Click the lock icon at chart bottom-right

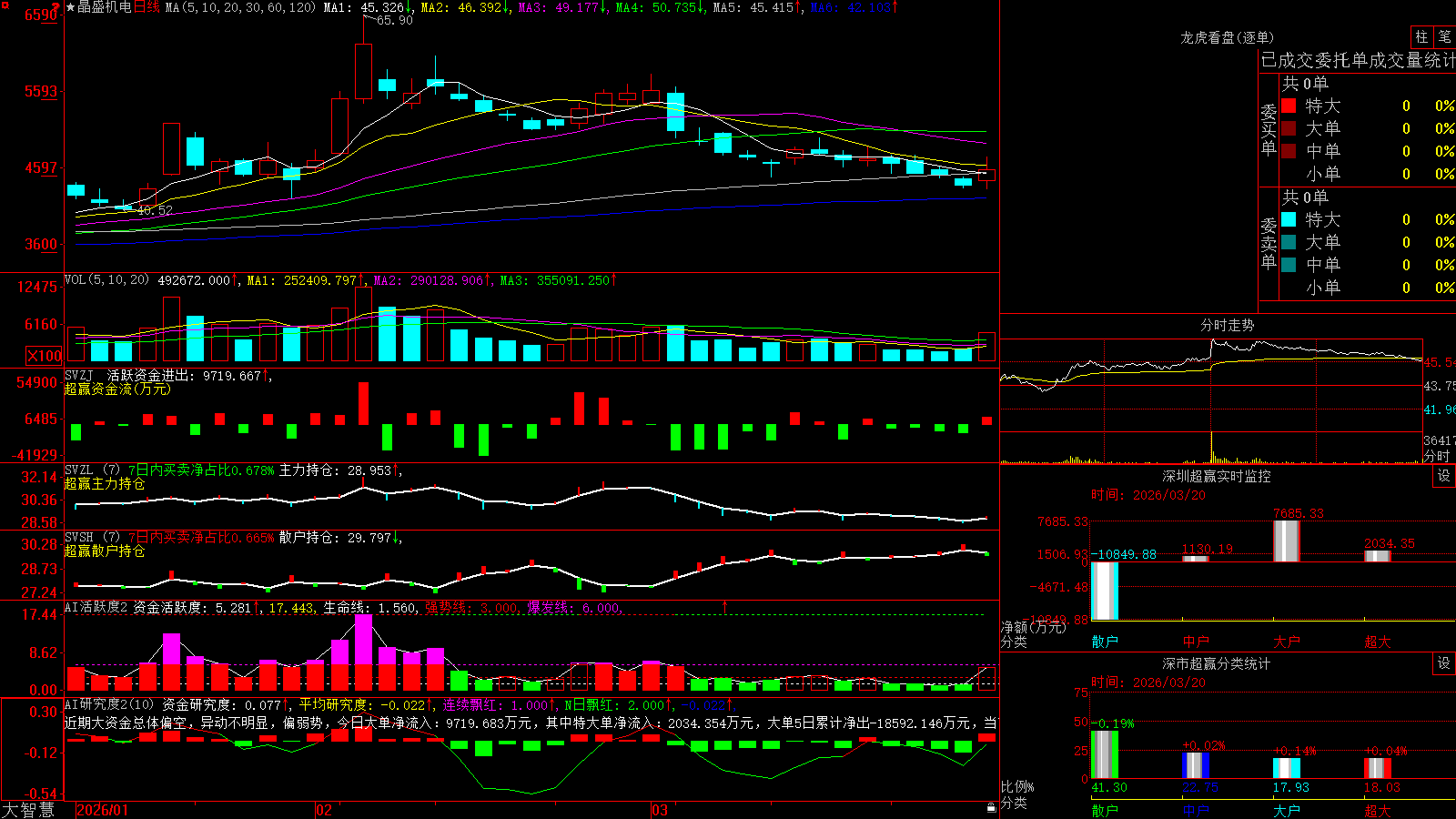991,807
